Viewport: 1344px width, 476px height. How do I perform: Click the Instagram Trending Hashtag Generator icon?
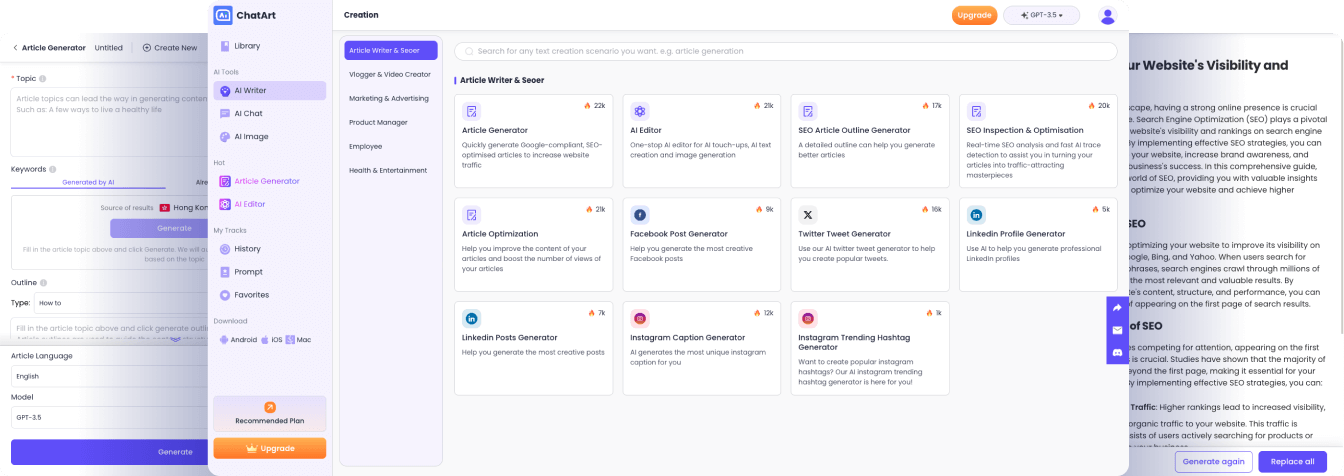(808, 319)
